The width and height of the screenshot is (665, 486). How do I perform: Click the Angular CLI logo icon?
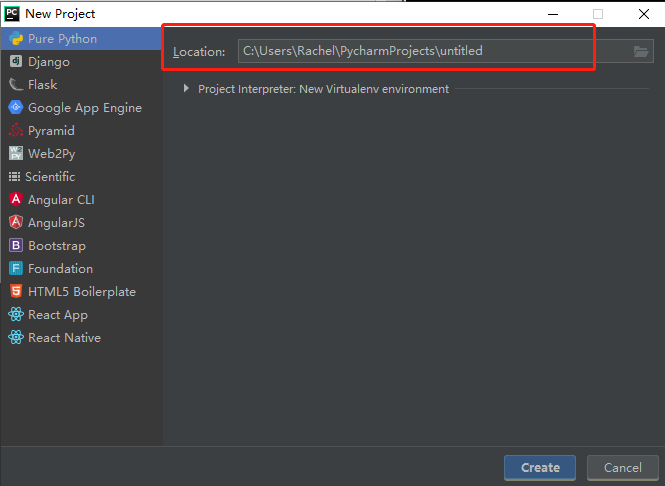click(x=16, y=199)
